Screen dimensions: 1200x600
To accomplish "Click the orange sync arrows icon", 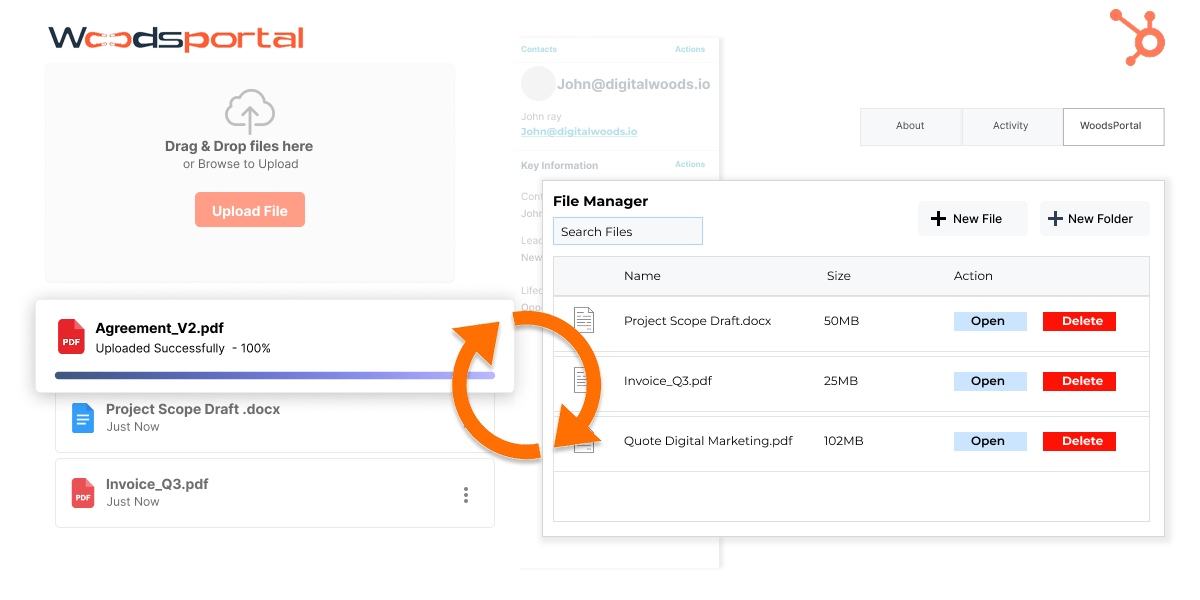I will (x=527, y=385).
